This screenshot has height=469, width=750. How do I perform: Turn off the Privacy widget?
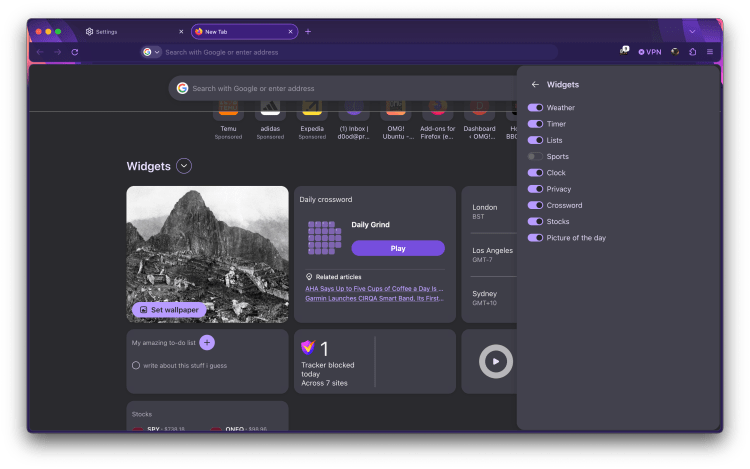[x=535, y=189]
